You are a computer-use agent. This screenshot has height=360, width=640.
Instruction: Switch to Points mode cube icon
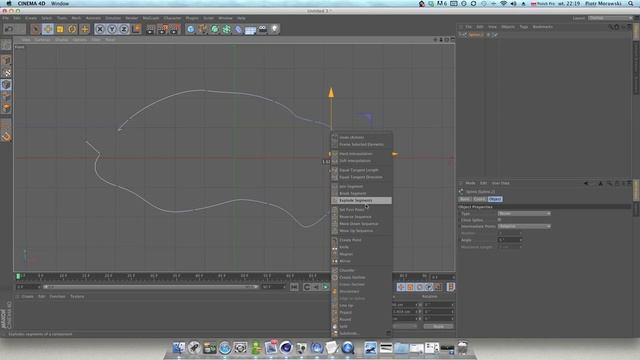coord(6,84)
